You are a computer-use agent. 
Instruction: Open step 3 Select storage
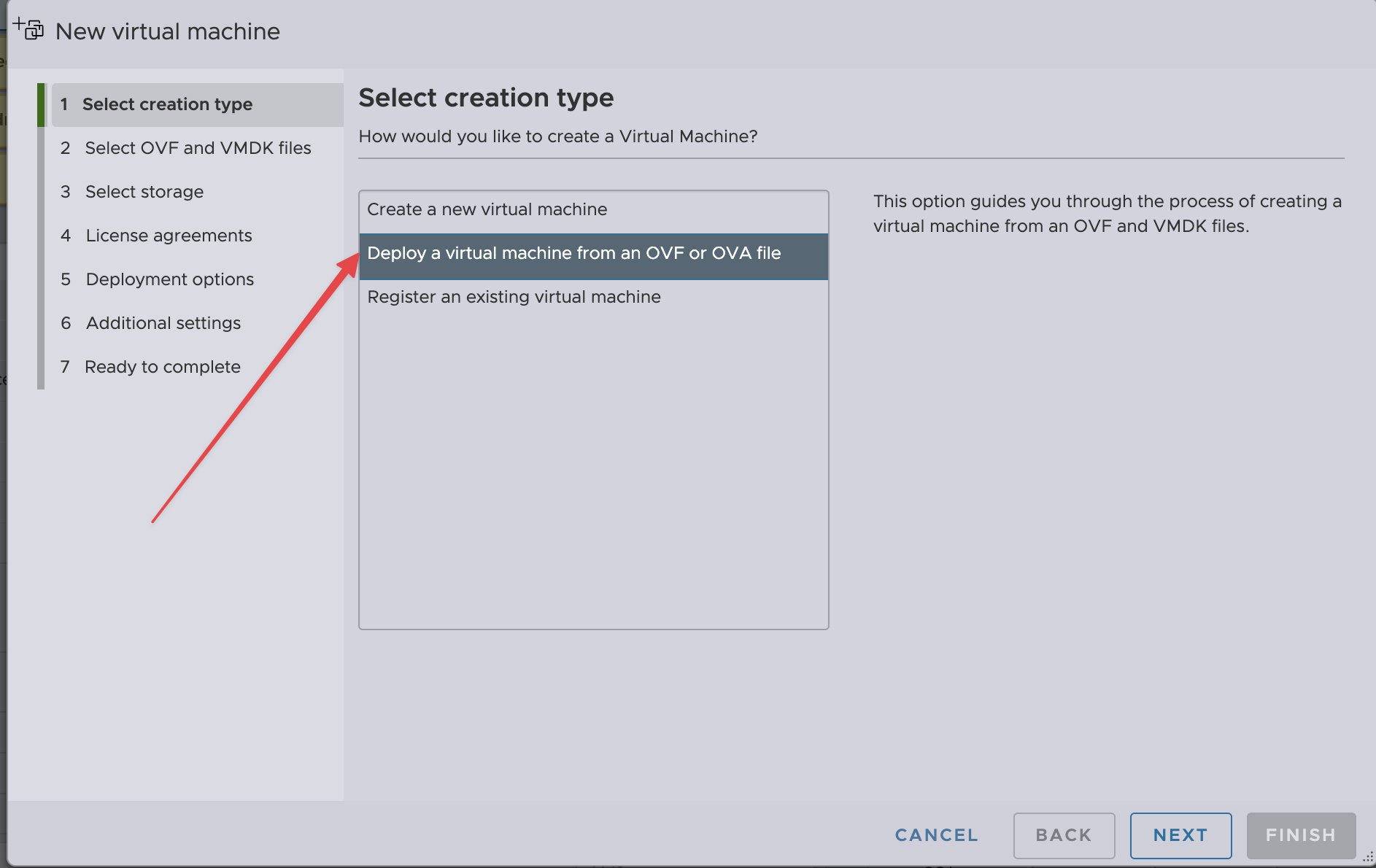click(144, 193)
